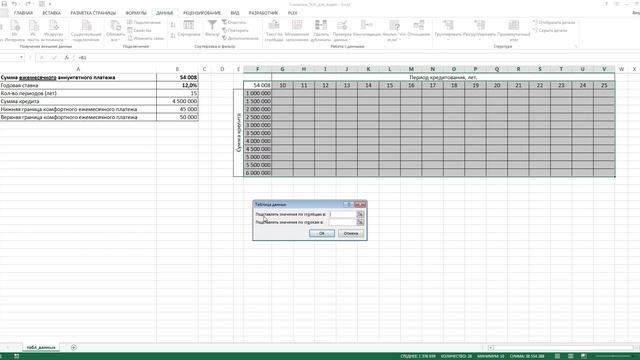
Task: Click the '1 000 000' row label cell
Action: click(258, 93)
